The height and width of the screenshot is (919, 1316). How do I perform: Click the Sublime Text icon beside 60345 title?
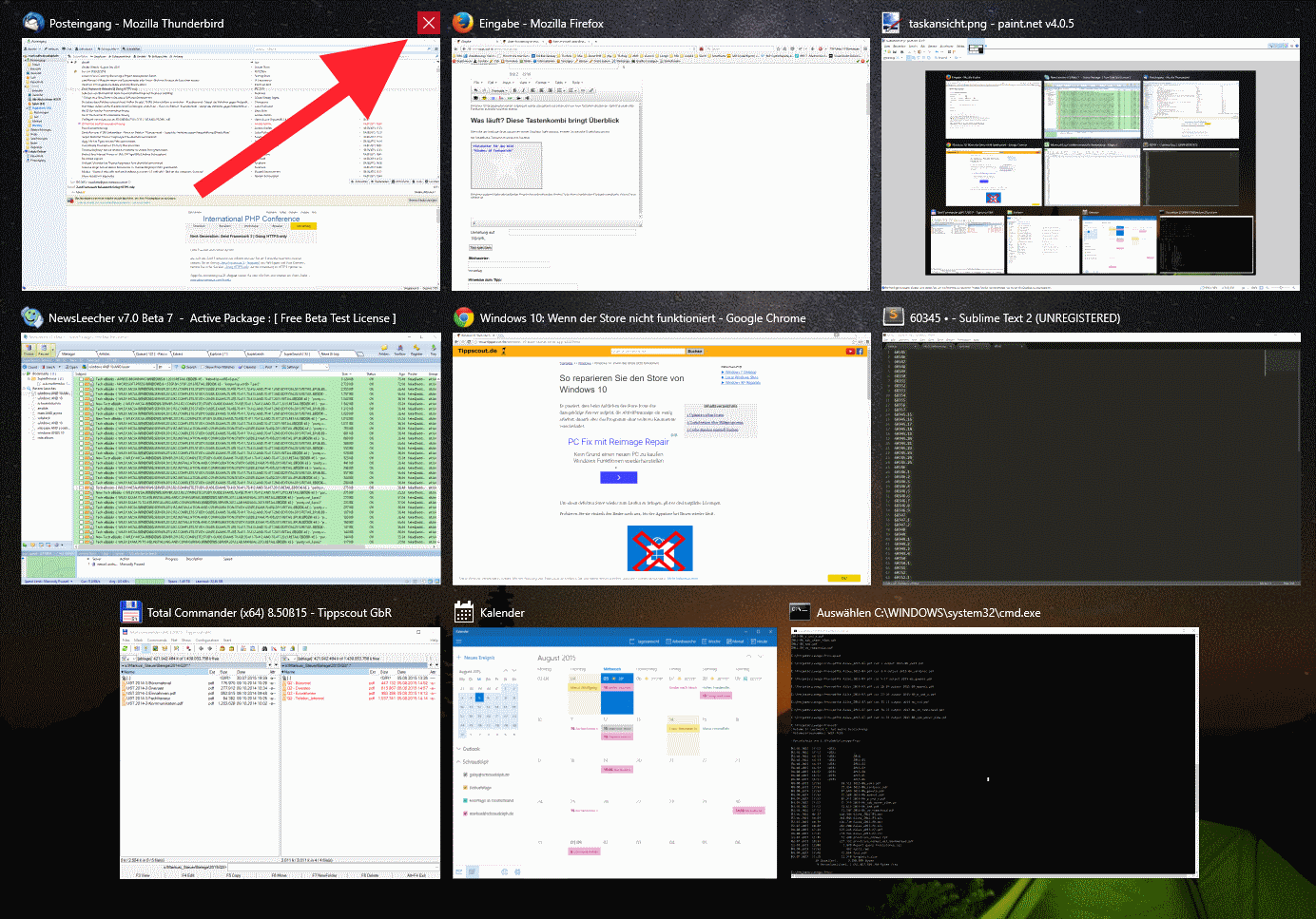pos(893,317)
